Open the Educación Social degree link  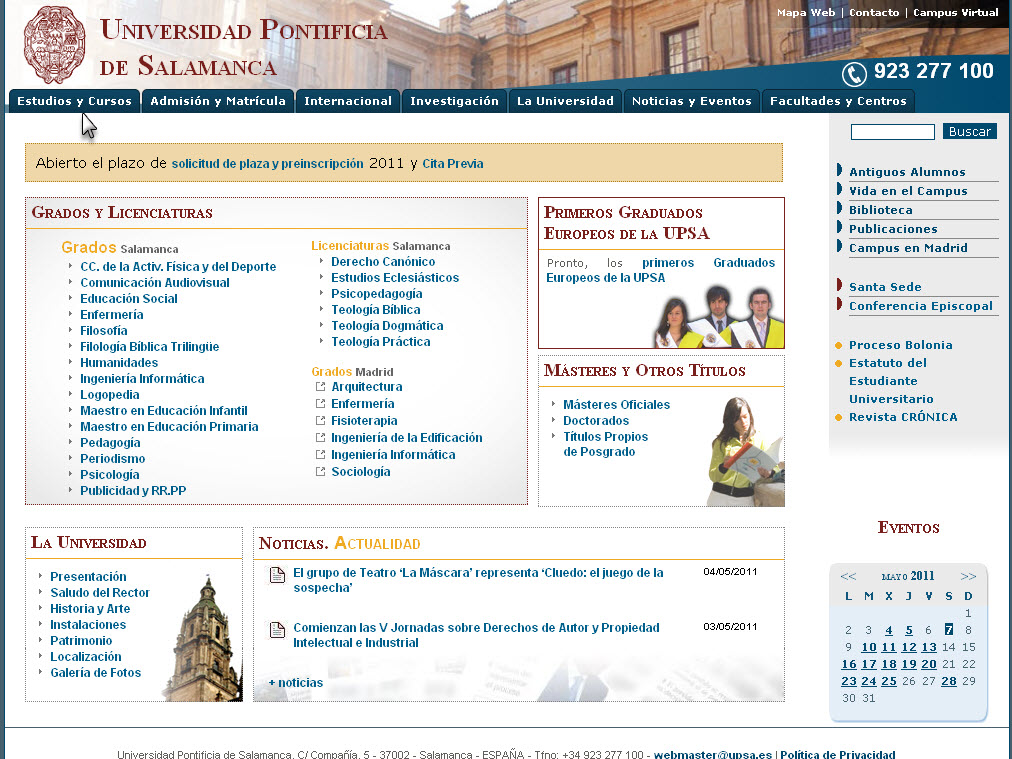coord(128,299)
